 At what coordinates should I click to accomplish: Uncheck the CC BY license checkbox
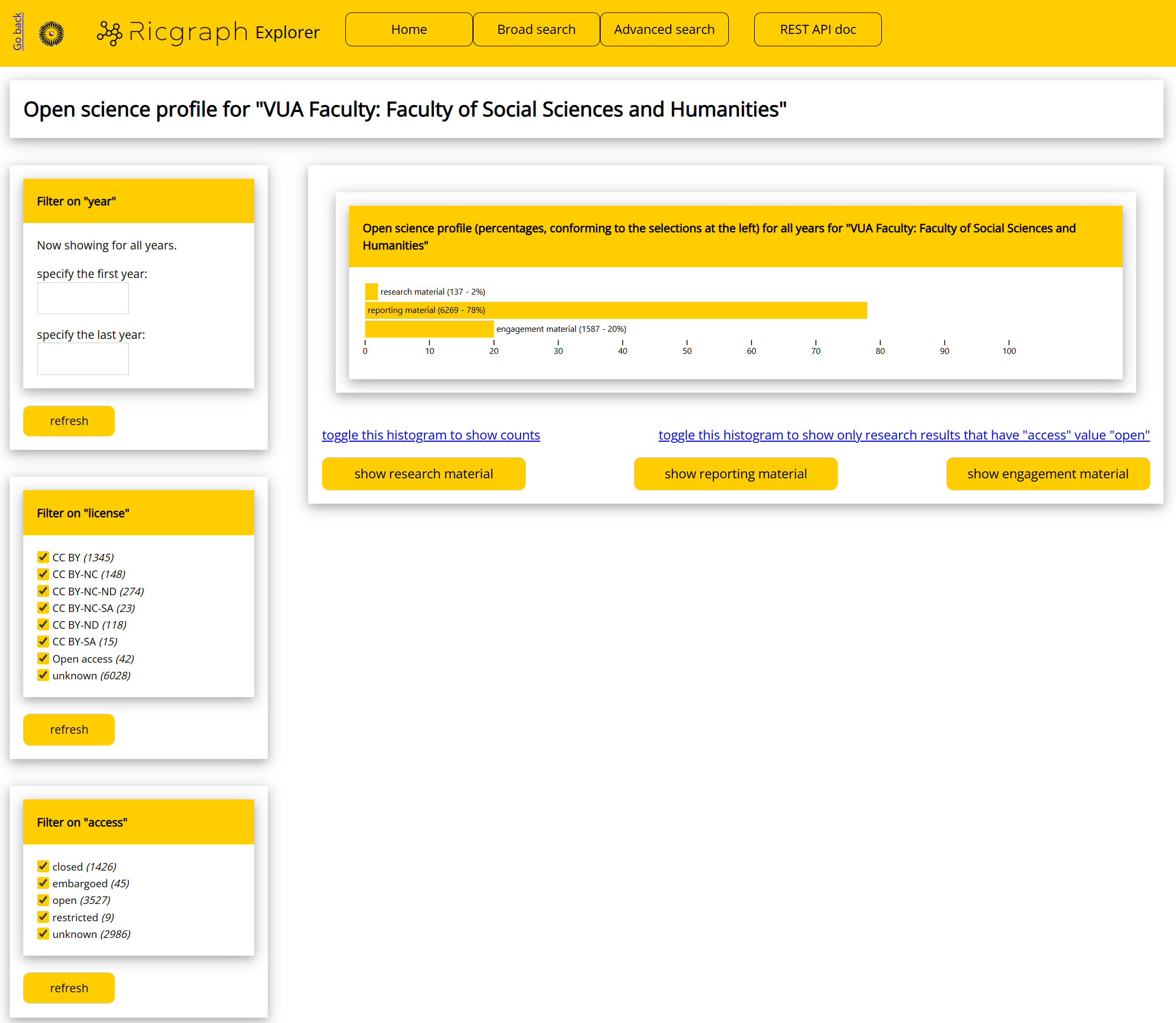(x=43, y=557)
